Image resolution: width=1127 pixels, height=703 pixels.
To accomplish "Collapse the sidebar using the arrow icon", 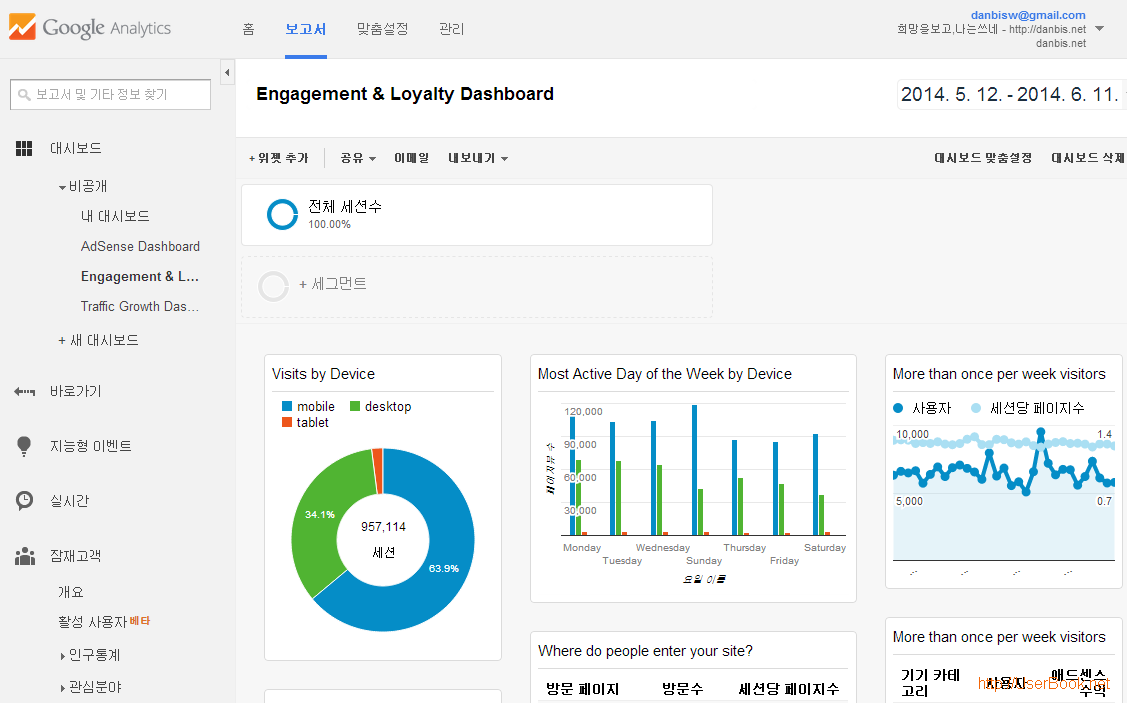I will pos(226,72).
